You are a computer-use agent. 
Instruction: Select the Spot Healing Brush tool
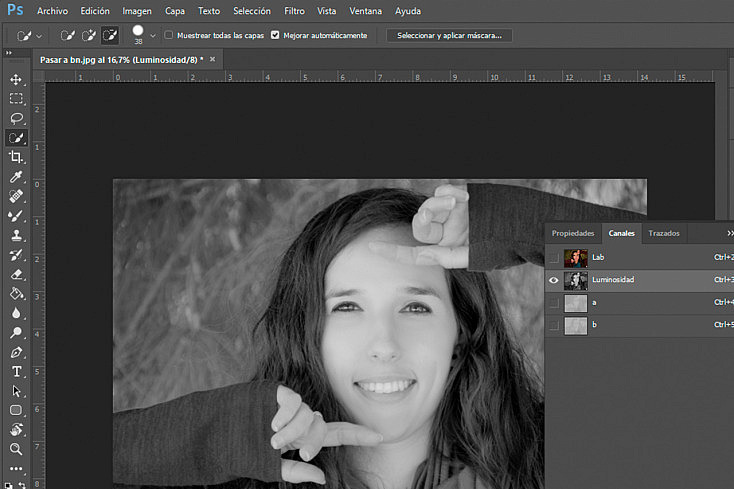point(16,196)
